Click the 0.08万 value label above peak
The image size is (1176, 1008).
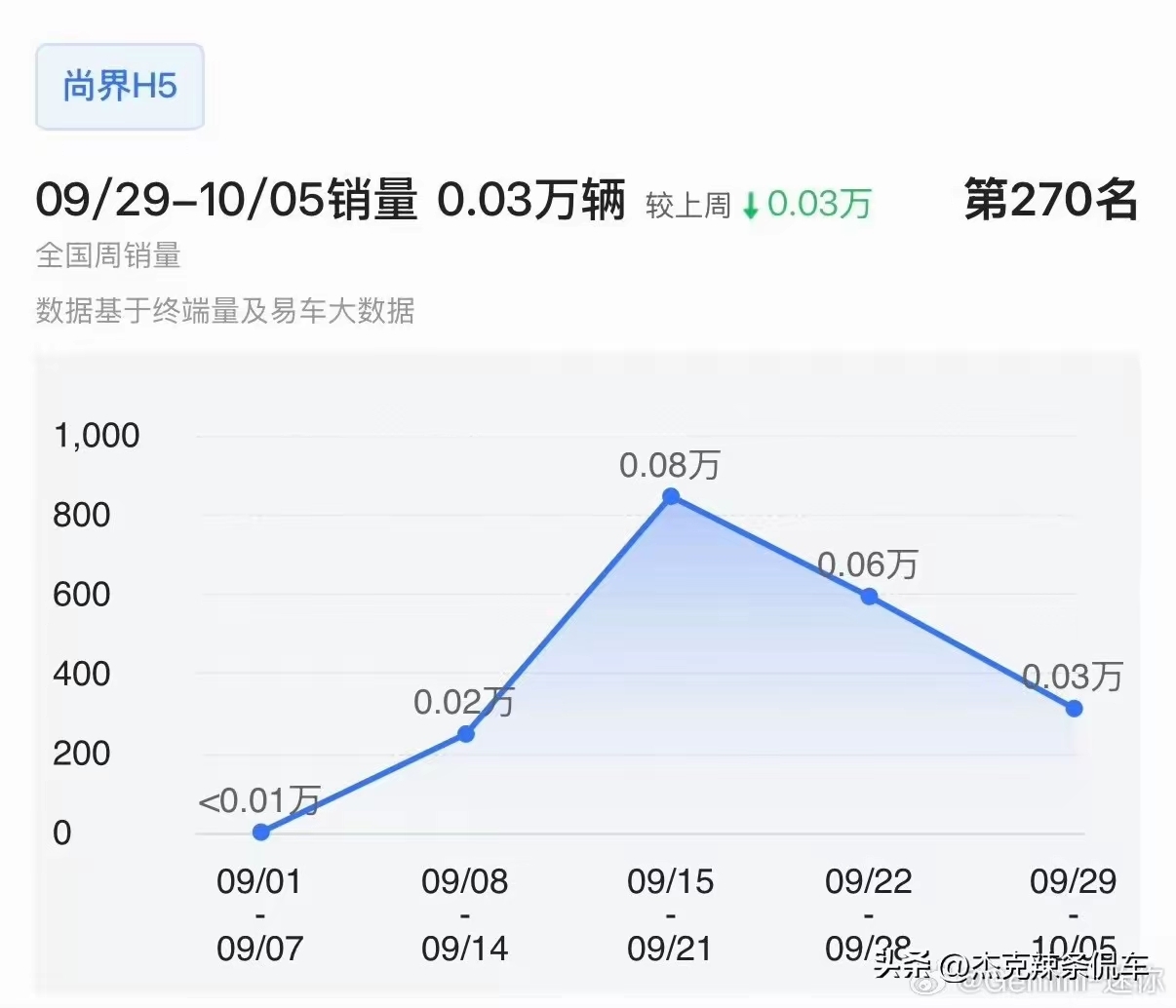tap(670, 465)
